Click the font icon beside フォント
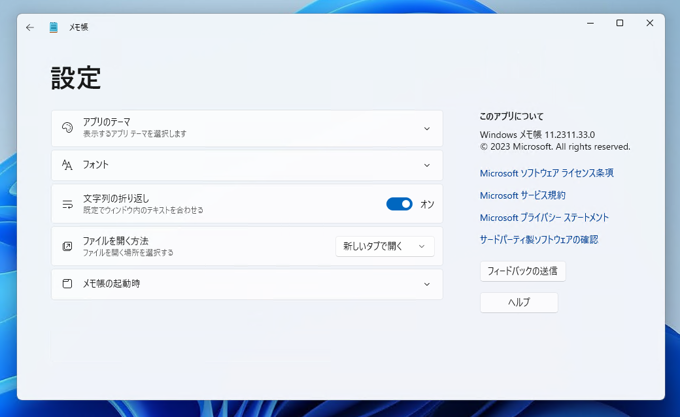 pos(67,165)
